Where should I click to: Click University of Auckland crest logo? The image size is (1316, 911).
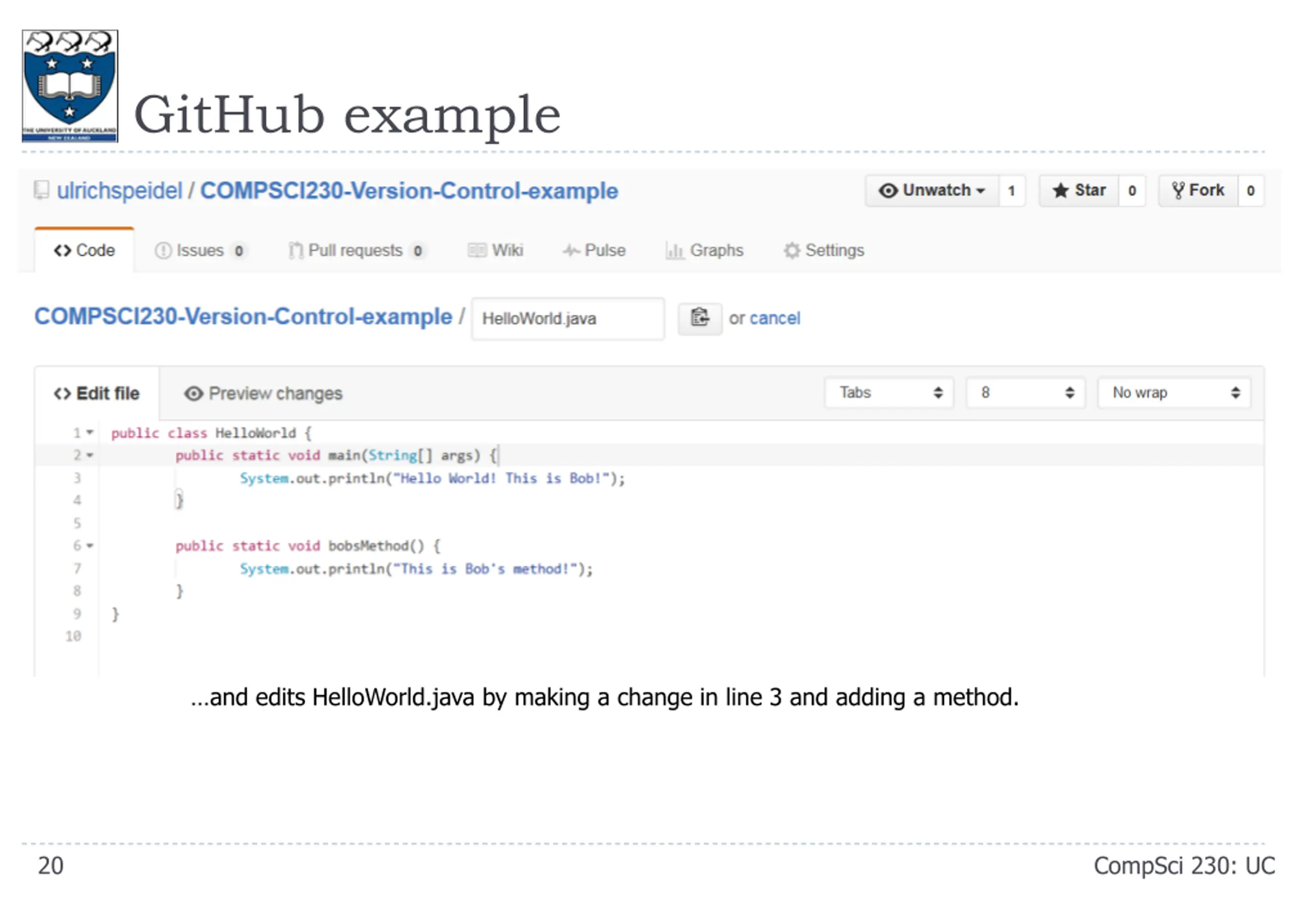coord(69,86)
